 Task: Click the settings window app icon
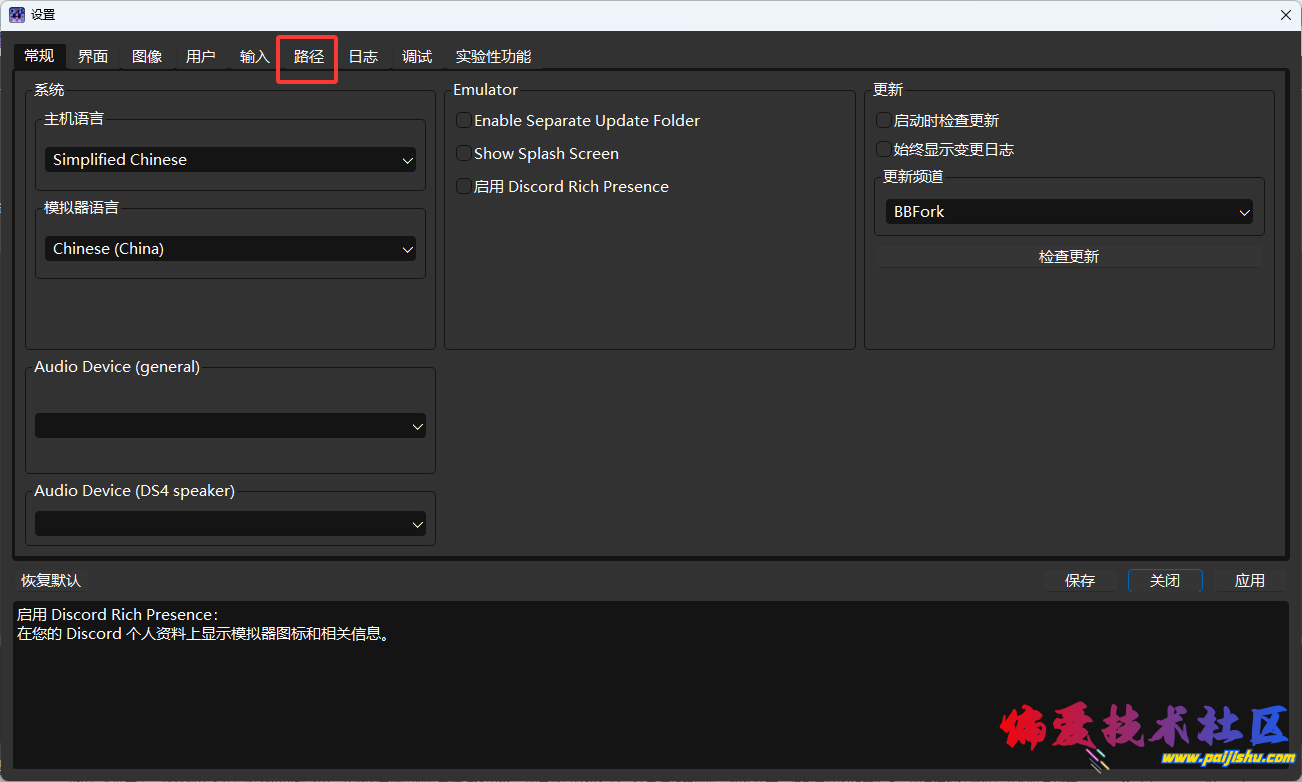[17, 15]
